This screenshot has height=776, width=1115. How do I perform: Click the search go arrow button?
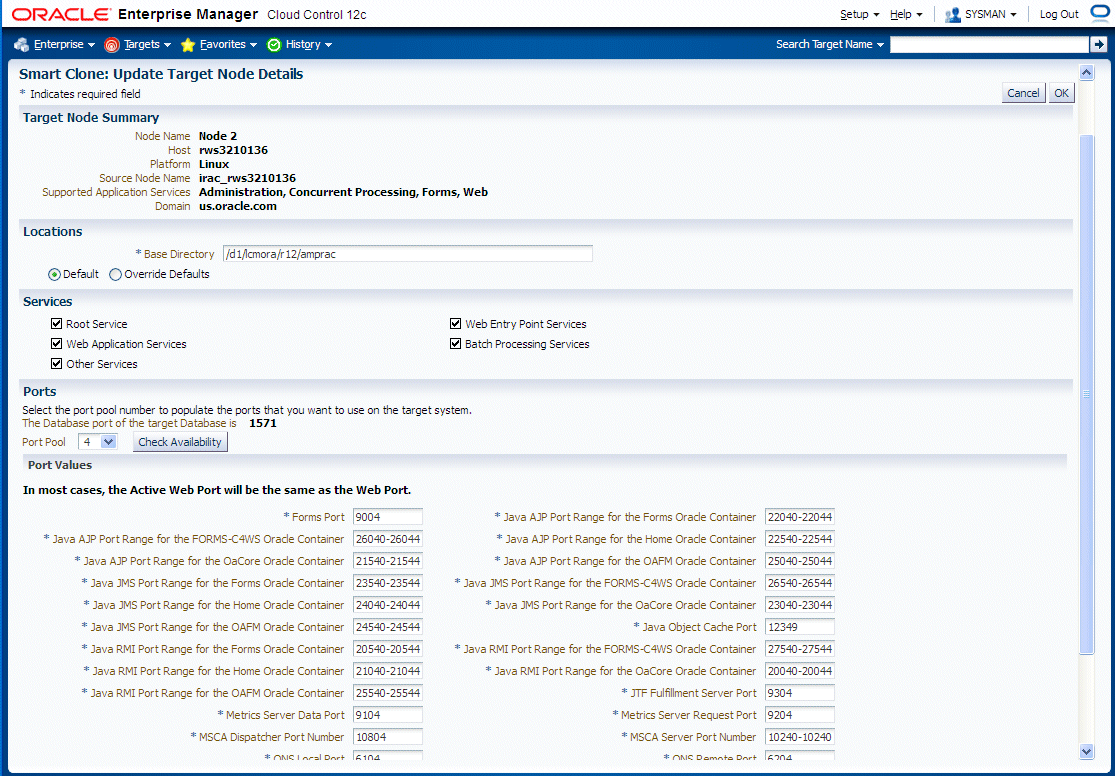(1098, 44)
